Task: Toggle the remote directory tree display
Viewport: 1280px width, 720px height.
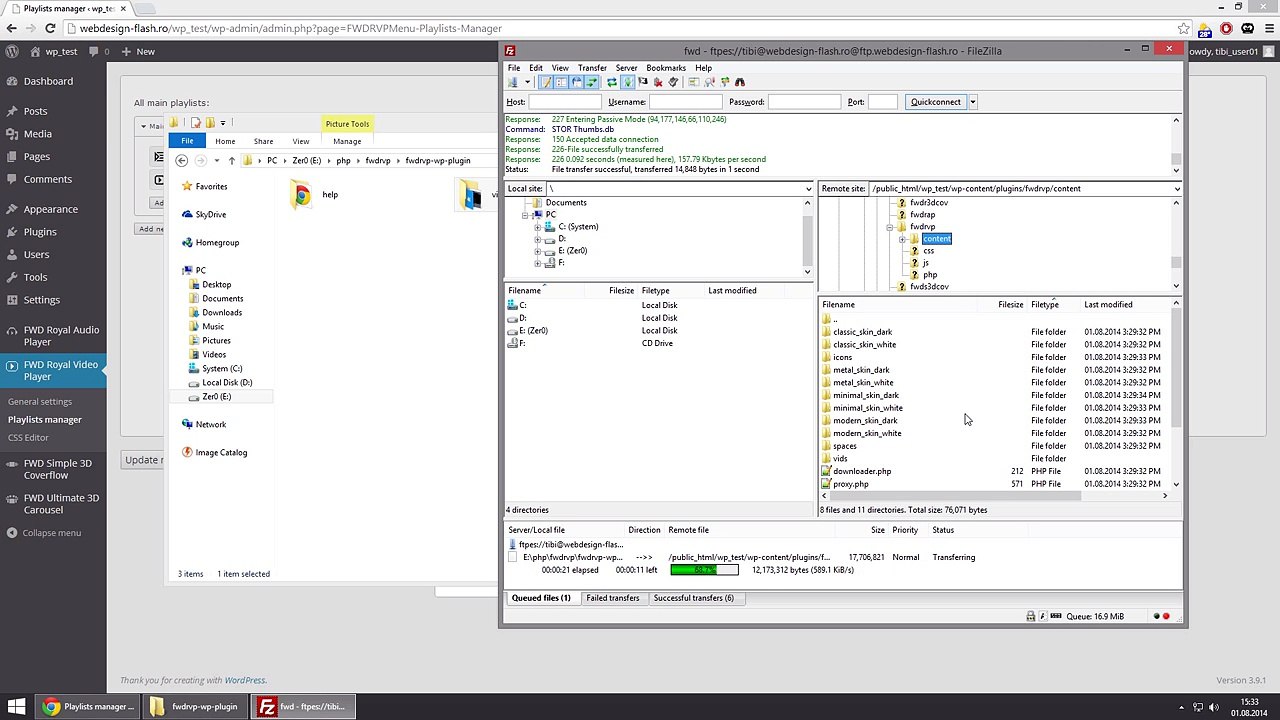Action: [x=576, y=82]
